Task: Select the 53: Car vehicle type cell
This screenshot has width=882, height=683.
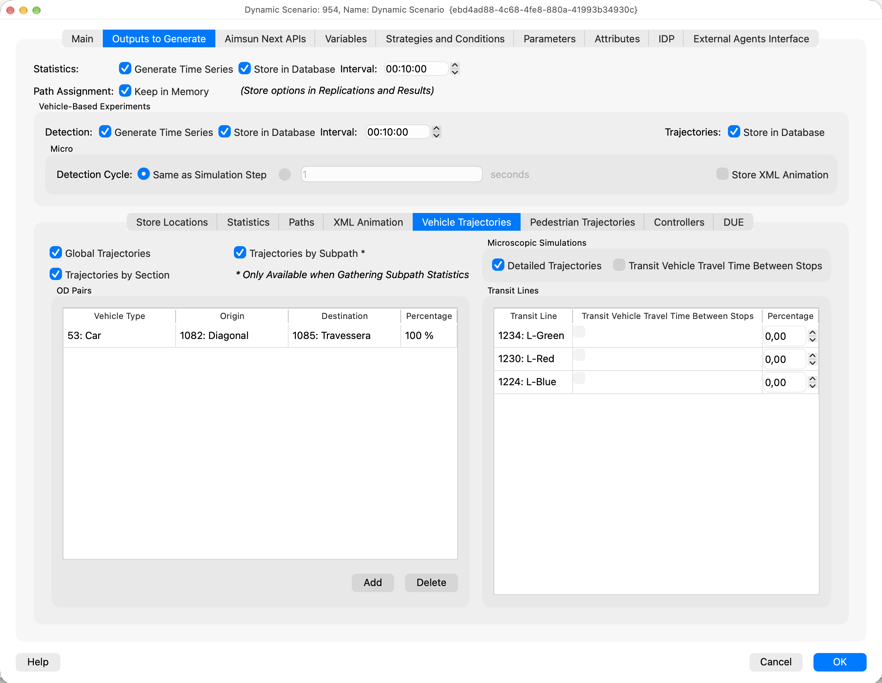Action: click(x=119, y=336)
